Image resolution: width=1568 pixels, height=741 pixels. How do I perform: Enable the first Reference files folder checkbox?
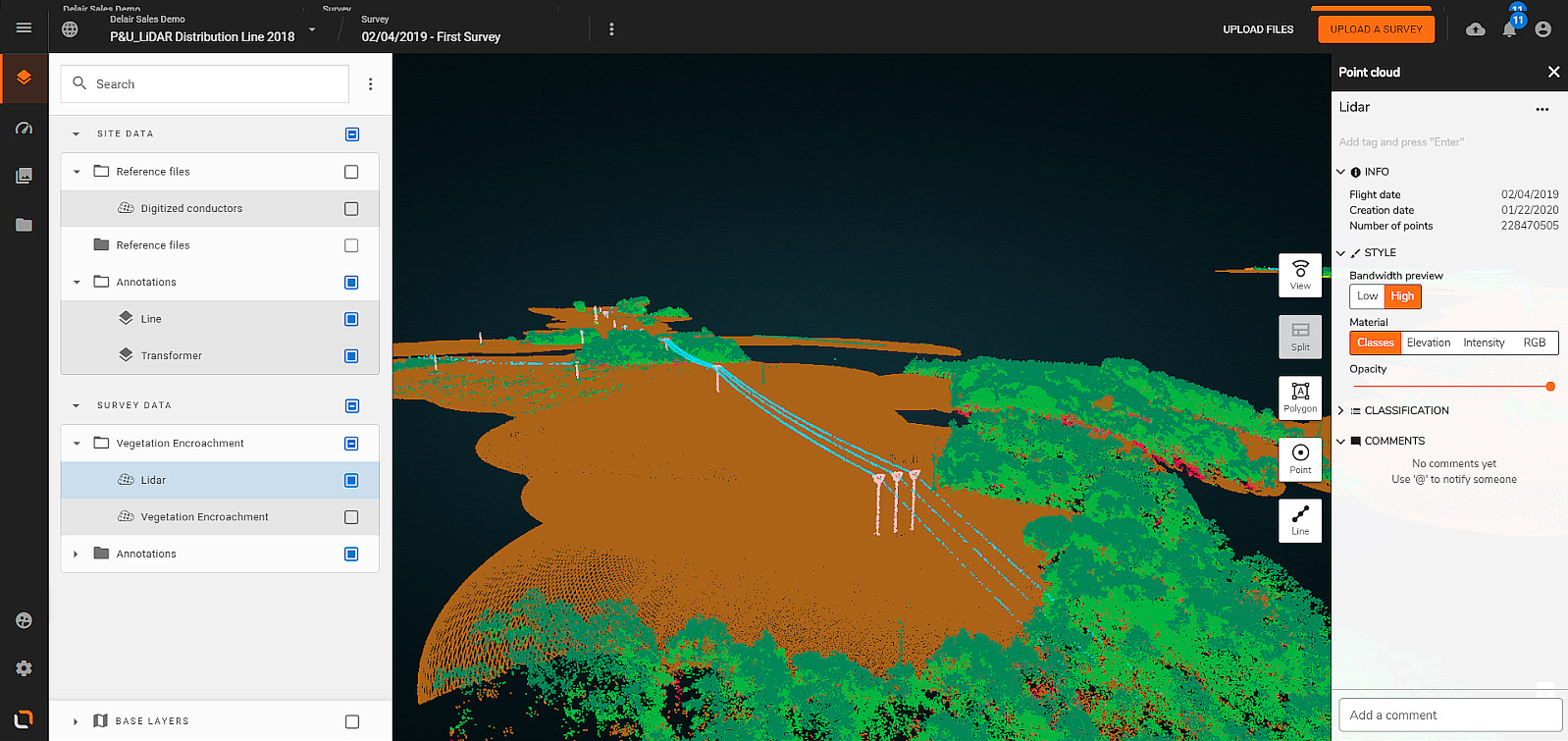pos(351,172)
